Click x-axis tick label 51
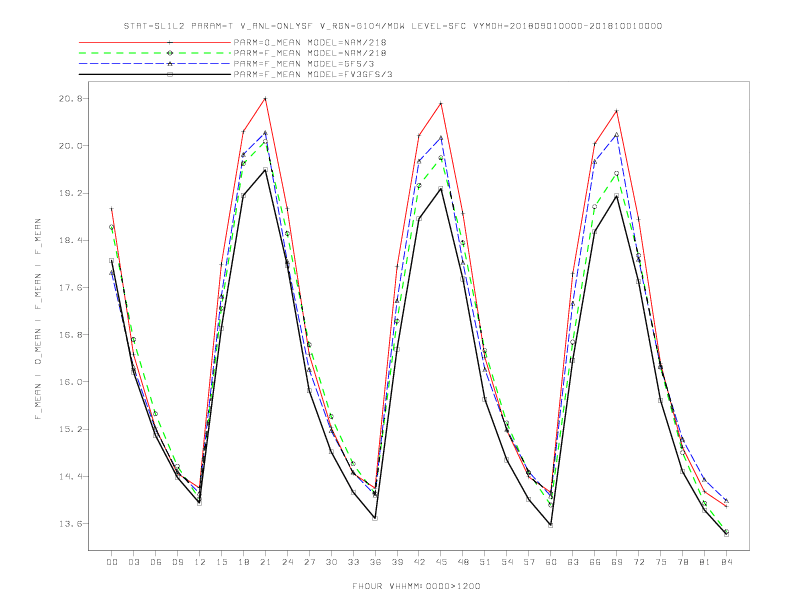This screenshot has height=612, width=792. [485, 562]
